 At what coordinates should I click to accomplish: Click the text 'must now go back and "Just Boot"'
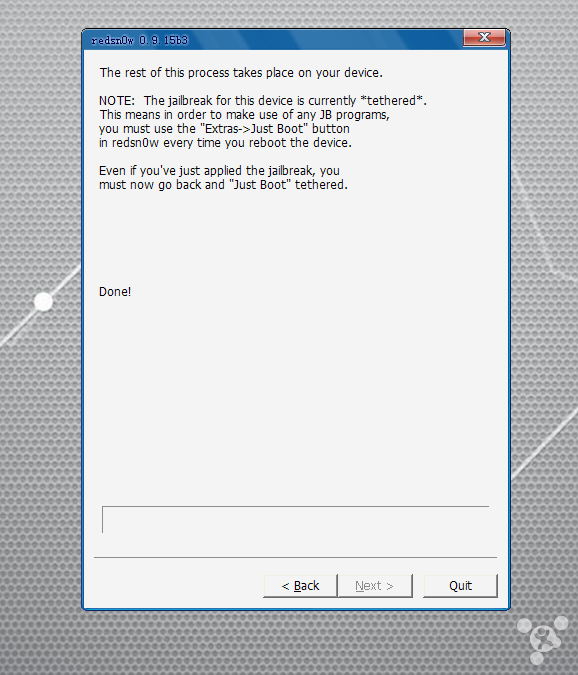click(223, 185)
